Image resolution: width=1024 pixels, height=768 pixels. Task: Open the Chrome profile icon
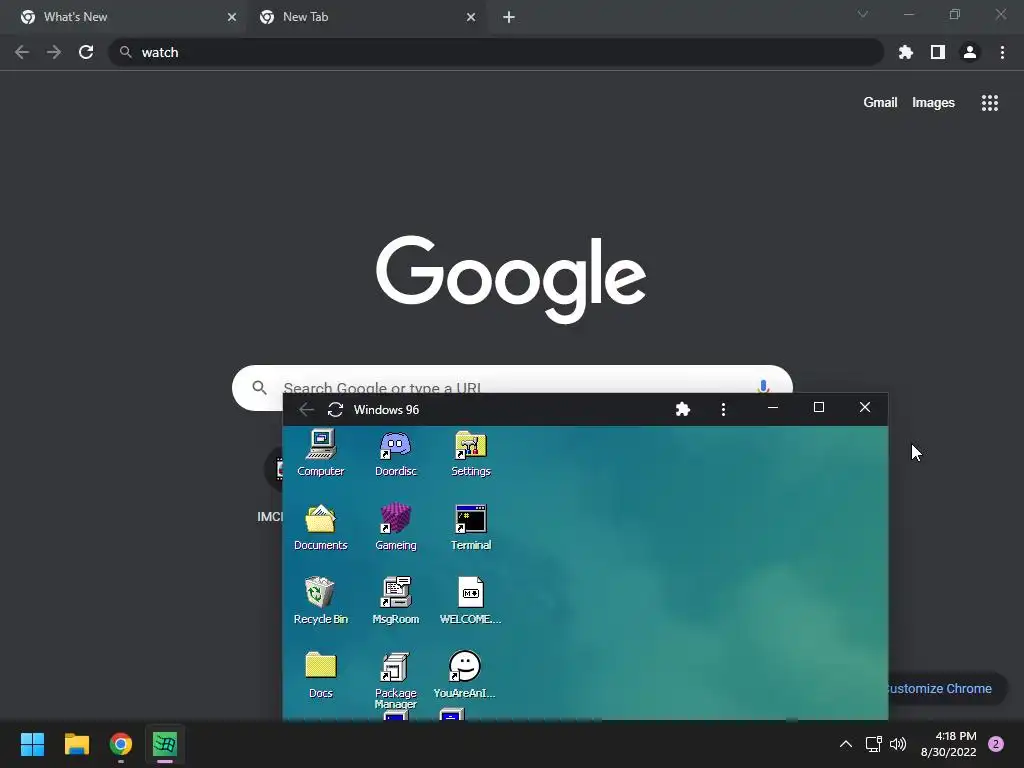point(970,52)
